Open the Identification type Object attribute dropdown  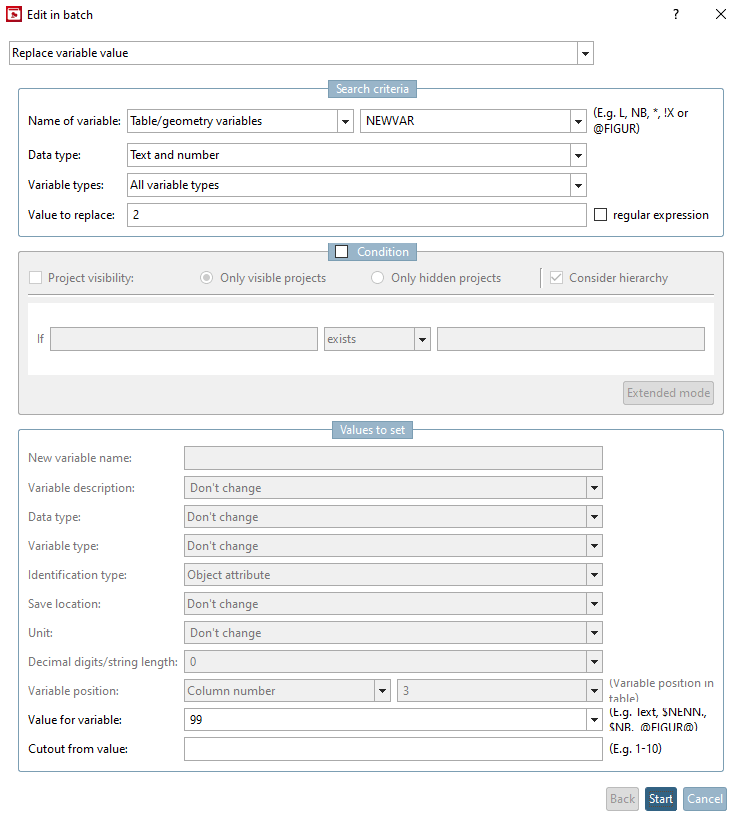coord(595,575)
